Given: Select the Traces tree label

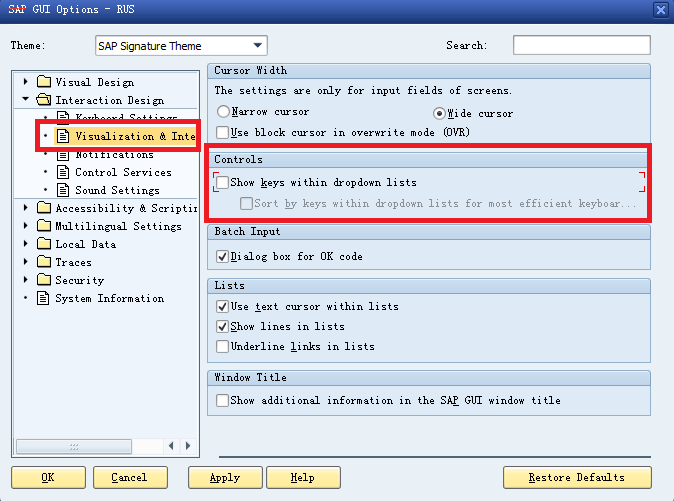Looking at the screenshot, I should (74, 262).
